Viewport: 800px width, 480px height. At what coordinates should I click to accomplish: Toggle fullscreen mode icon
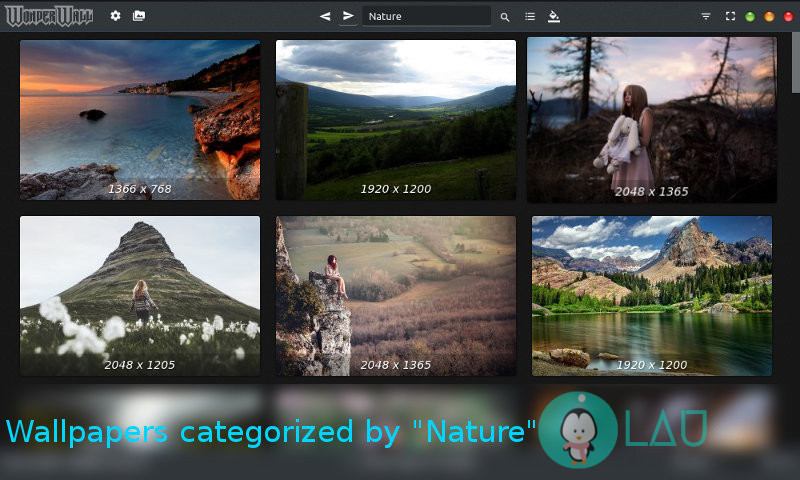coord(730,16)
